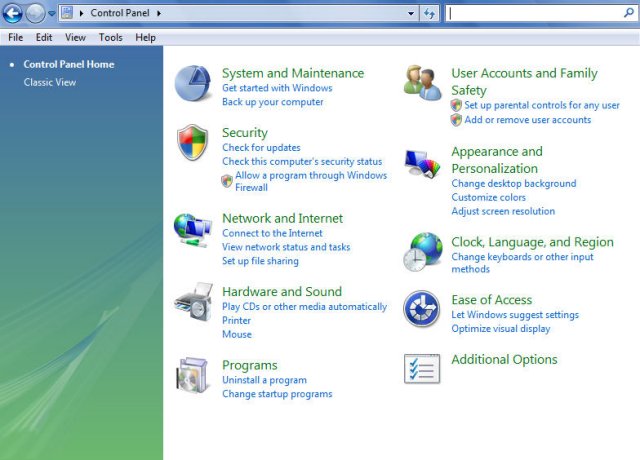Open the Help menu
The height and width of the screenshot is (460, 640).
click(x=145, y=38)
